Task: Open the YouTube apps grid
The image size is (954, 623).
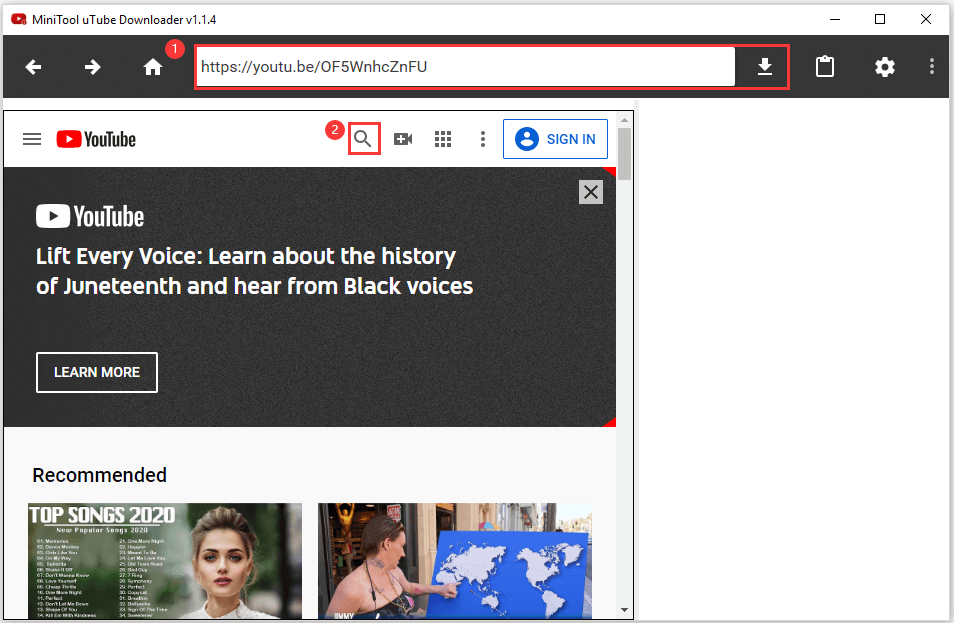Action: point(443,139)
